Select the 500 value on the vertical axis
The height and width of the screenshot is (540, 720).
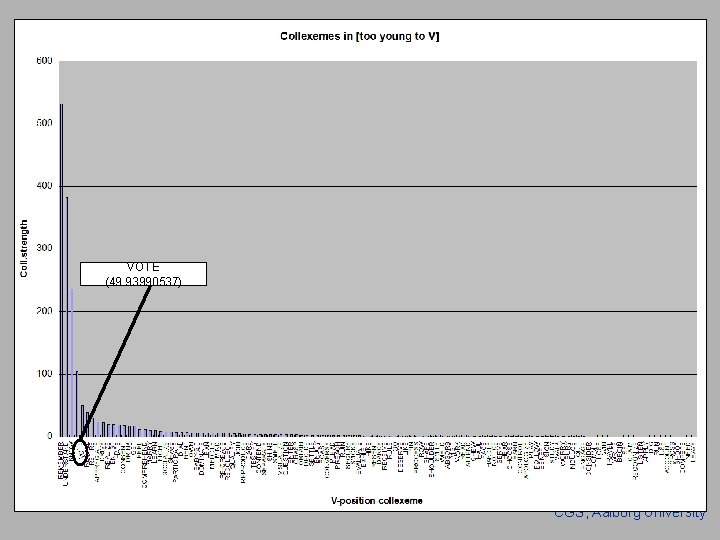click(45, 123)
